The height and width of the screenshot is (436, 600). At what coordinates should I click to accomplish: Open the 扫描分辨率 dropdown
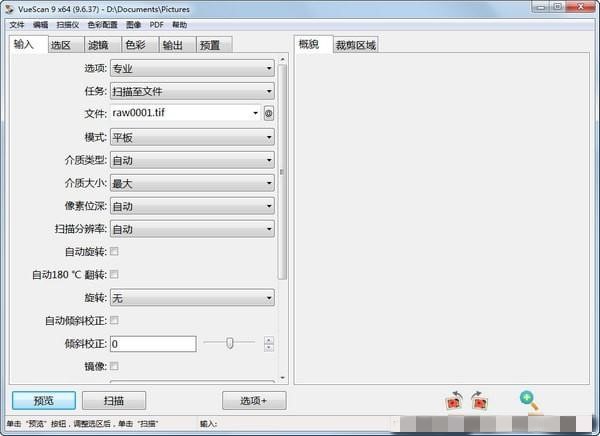192,229
